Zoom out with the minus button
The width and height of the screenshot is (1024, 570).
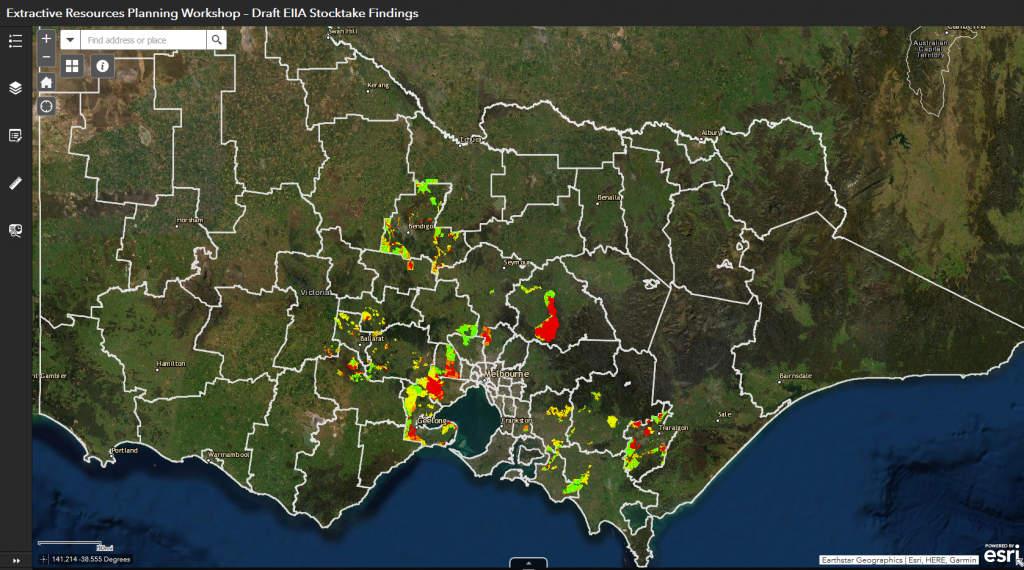tap(46, 57)
